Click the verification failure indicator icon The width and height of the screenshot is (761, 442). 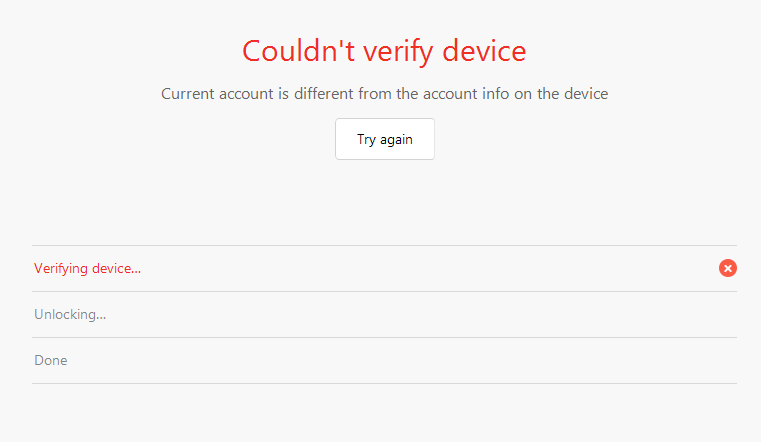728,268
